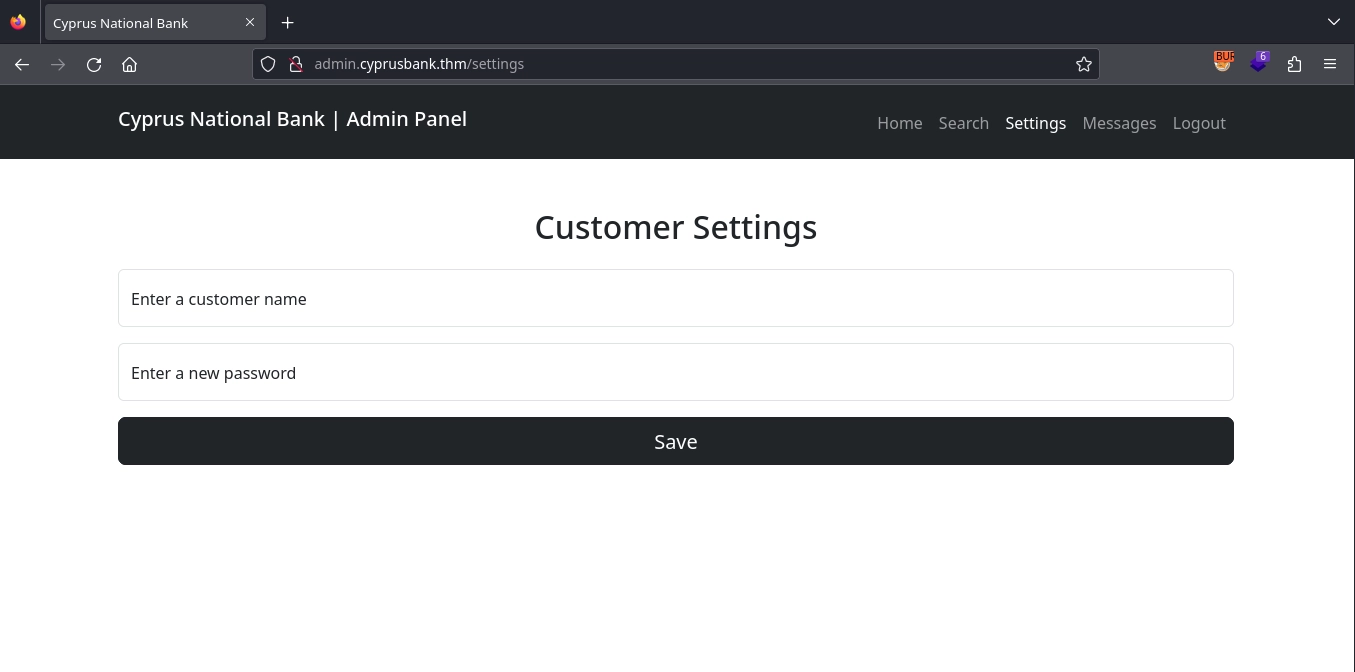Show site security info via padlock icon
The height and width of the screenshot is (672, 1355).
click(x=295, y=64)
